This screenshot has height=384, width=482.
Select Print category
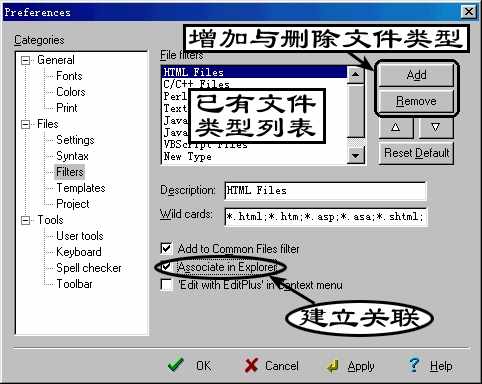click(67, 108)
